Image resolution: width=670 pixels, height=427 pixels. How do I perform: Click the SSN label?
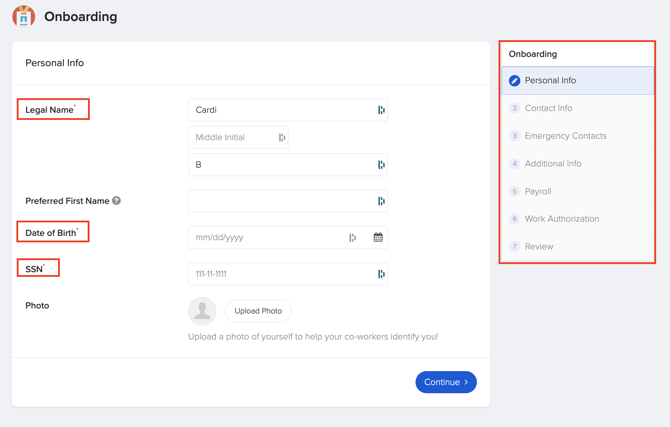(35, 269)
